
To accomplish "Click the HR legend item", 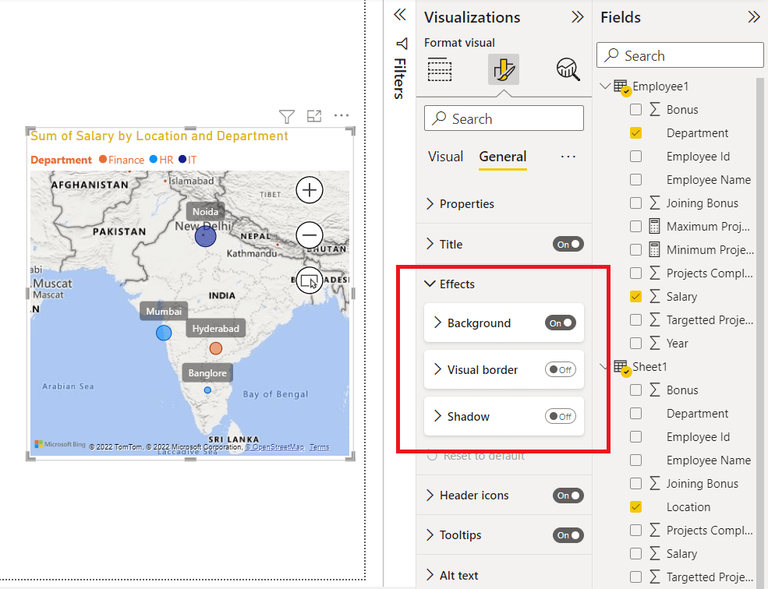I will coord(161,160).
